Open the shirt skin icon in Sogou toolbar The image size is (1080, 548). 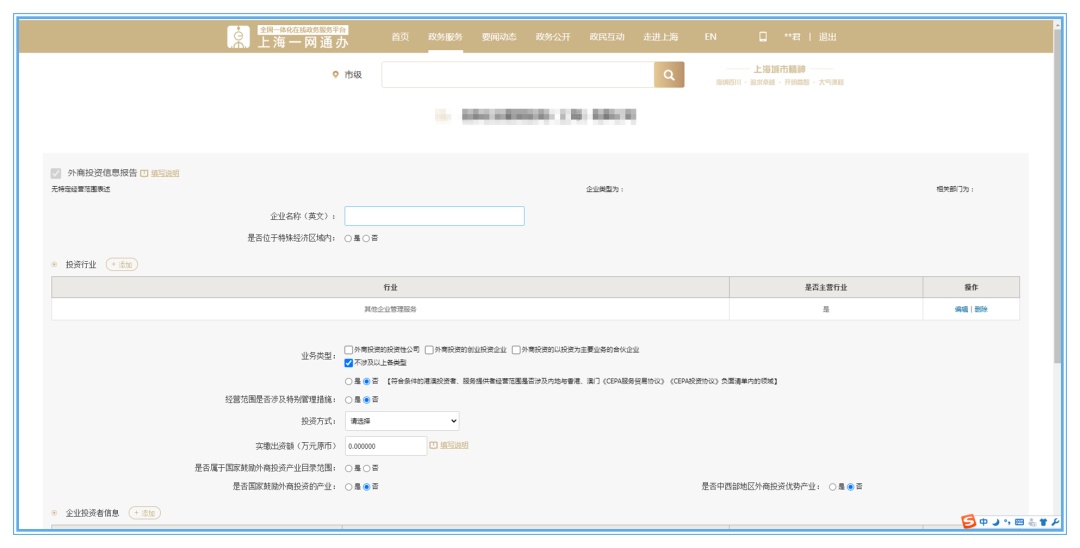[x=1043, y=522]
